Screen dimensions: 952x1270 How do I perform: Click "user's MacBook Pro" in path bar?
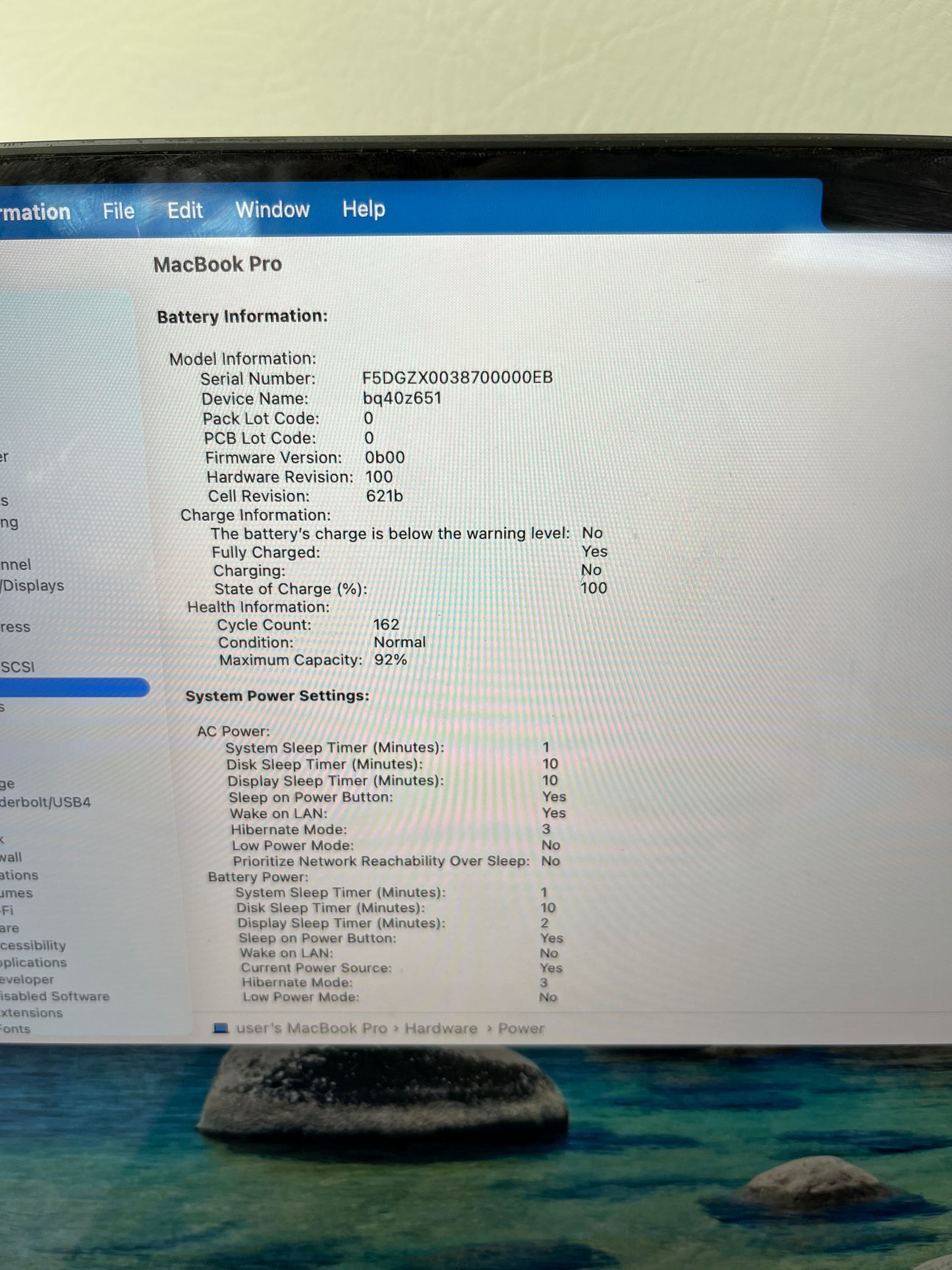311,1028
